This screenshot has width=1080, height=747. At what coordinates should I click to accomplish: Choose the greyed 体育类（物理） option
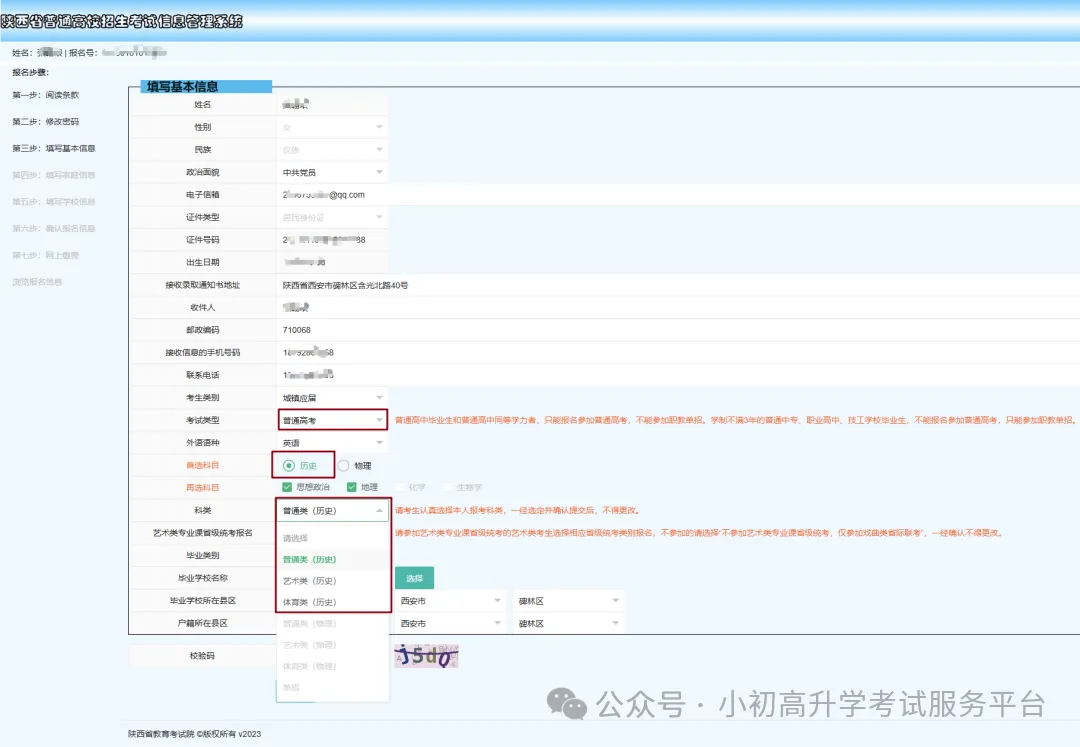coord(332,666)
